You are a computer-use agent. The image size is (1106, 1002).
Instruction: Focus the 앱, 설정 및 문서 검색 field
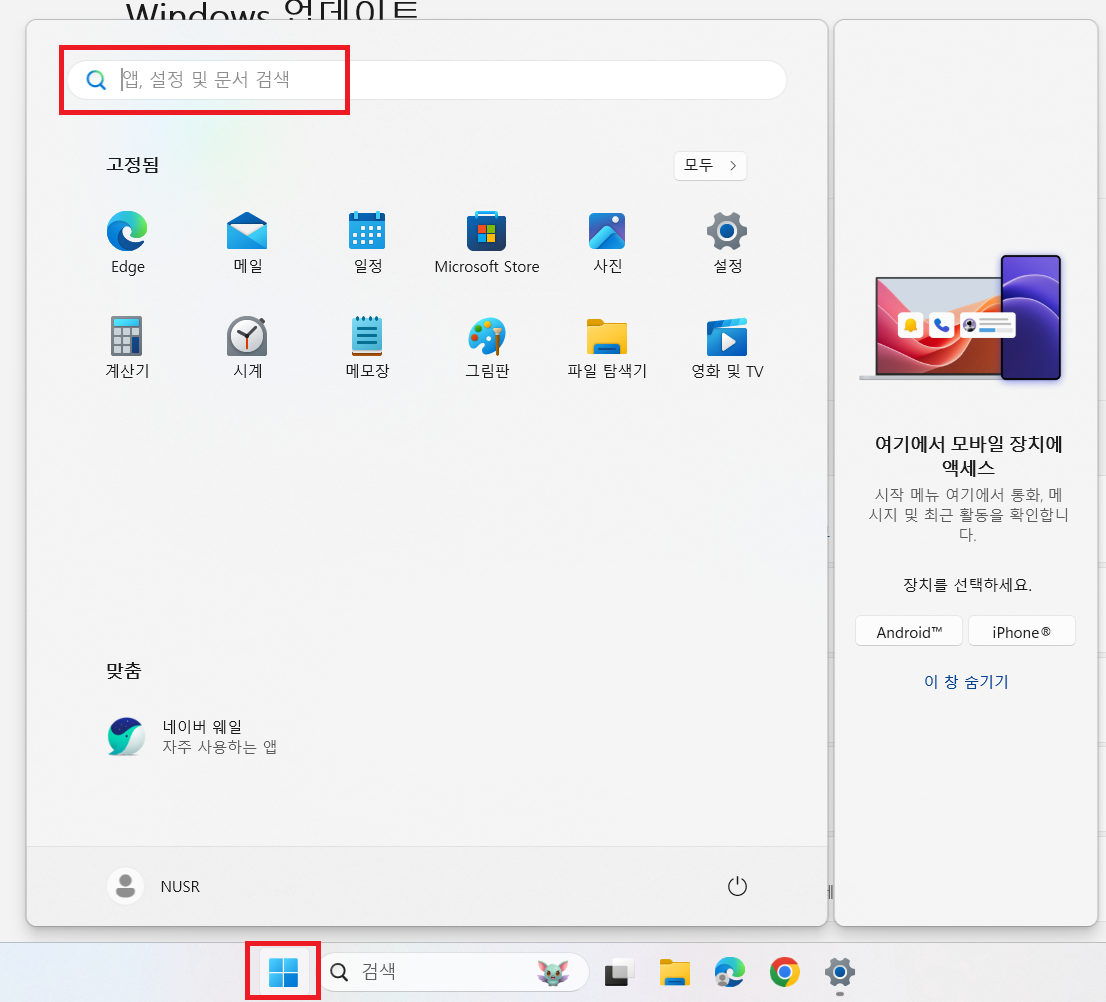[x=427, y=80]
